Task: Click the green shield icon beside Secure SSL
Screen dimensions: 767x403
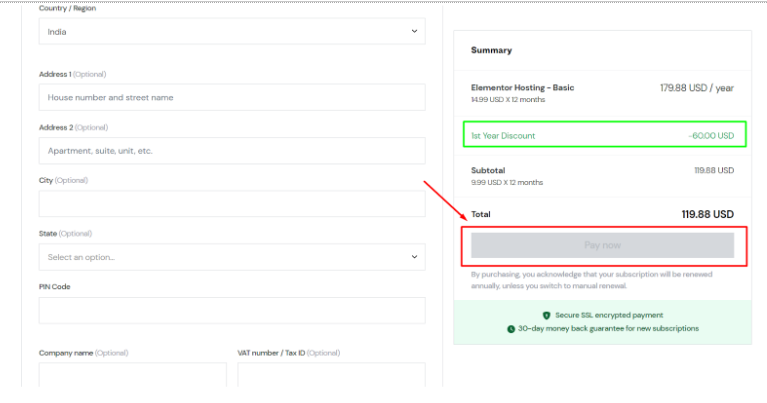Action: [x=546, y=315]
